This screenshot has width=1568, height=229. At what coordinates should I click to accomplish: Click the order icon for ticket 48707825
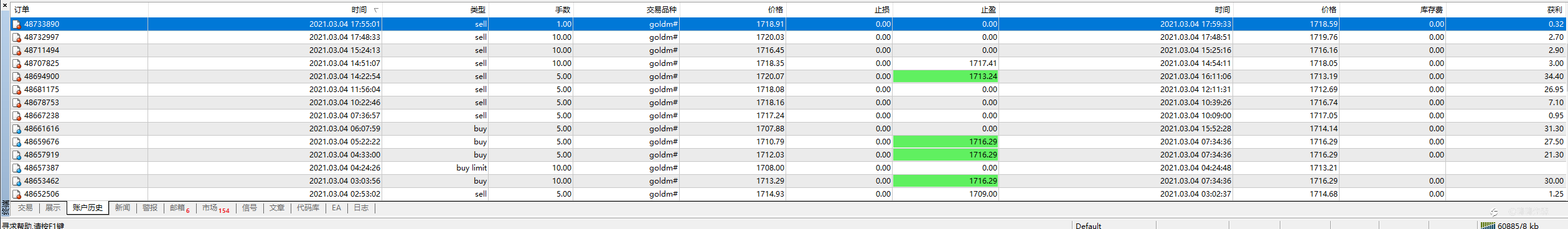point(17,63)
